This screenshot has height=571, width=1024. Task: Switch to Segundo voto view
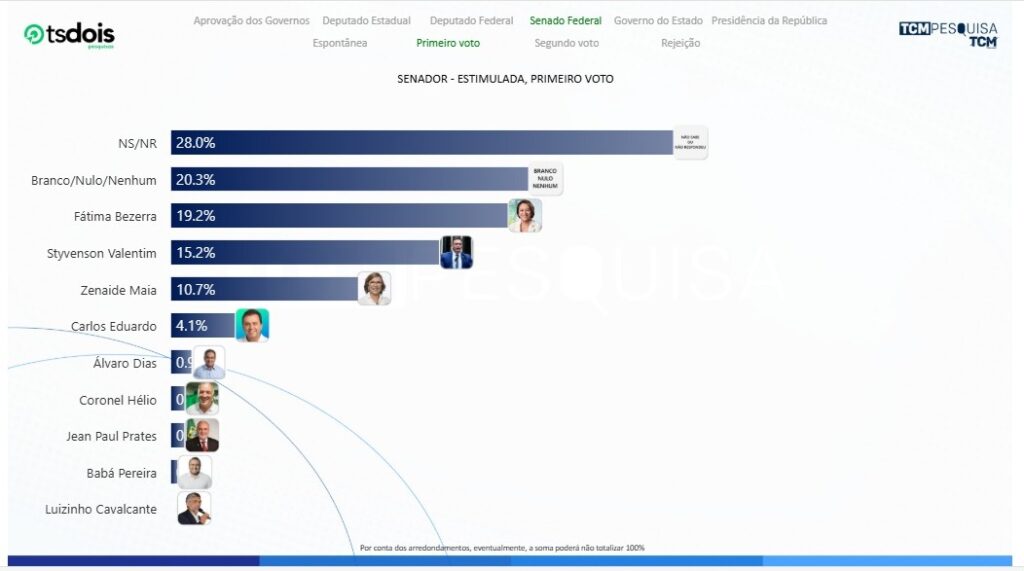[567, 43]
